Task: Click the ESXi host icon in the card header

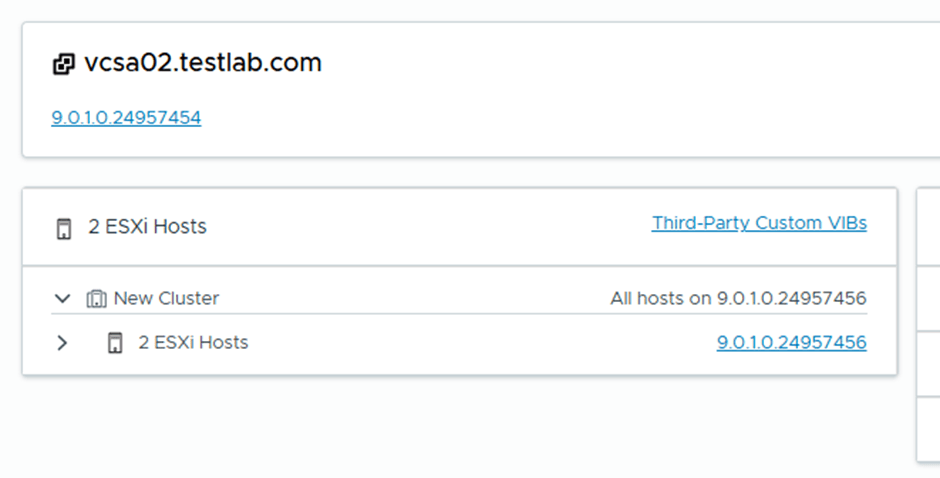Action: tap(63, 228)
